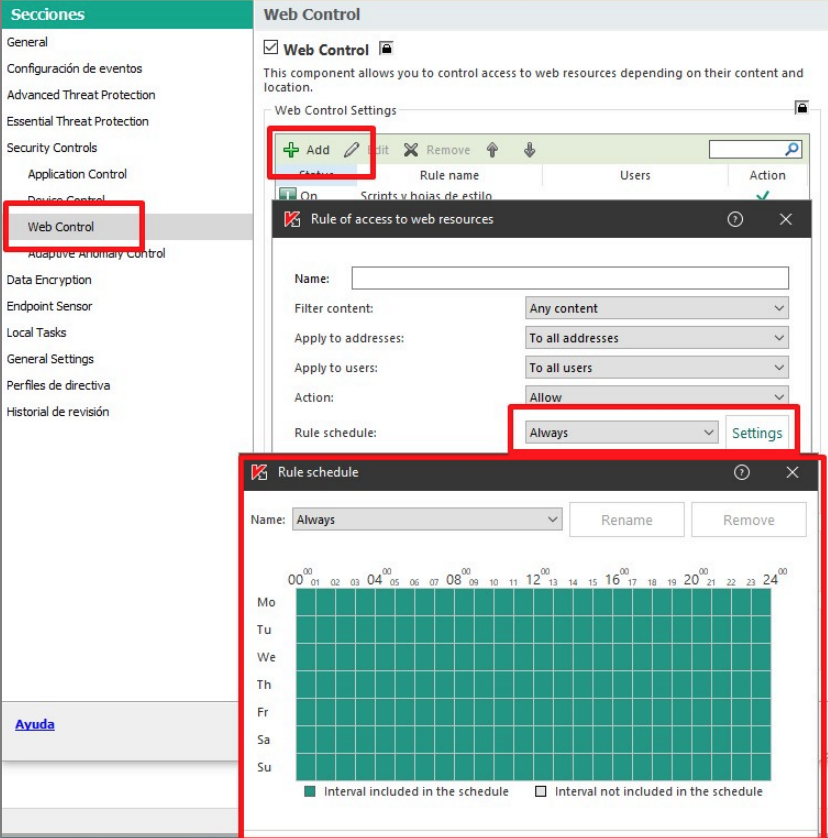Expand the schedule Name dropdown

[x=427, y=520]
